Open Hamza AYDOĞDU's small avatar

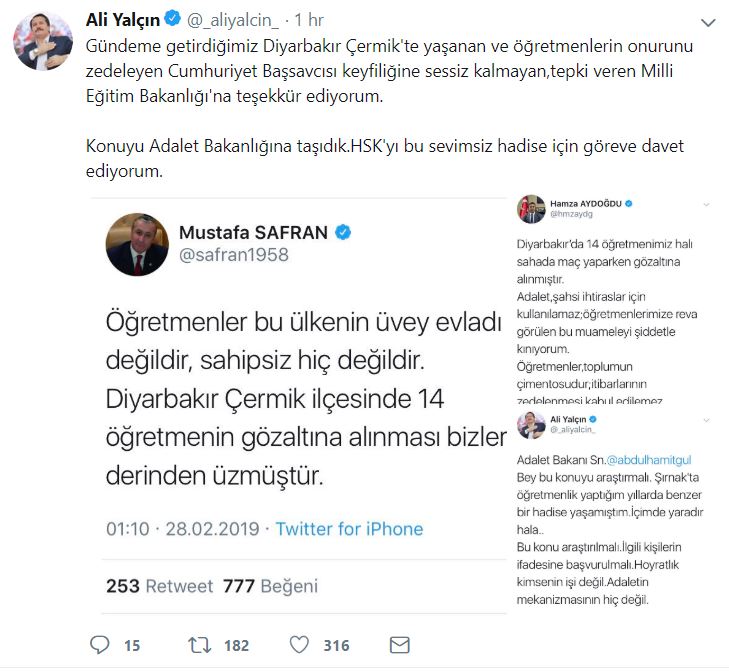point(531,209)
